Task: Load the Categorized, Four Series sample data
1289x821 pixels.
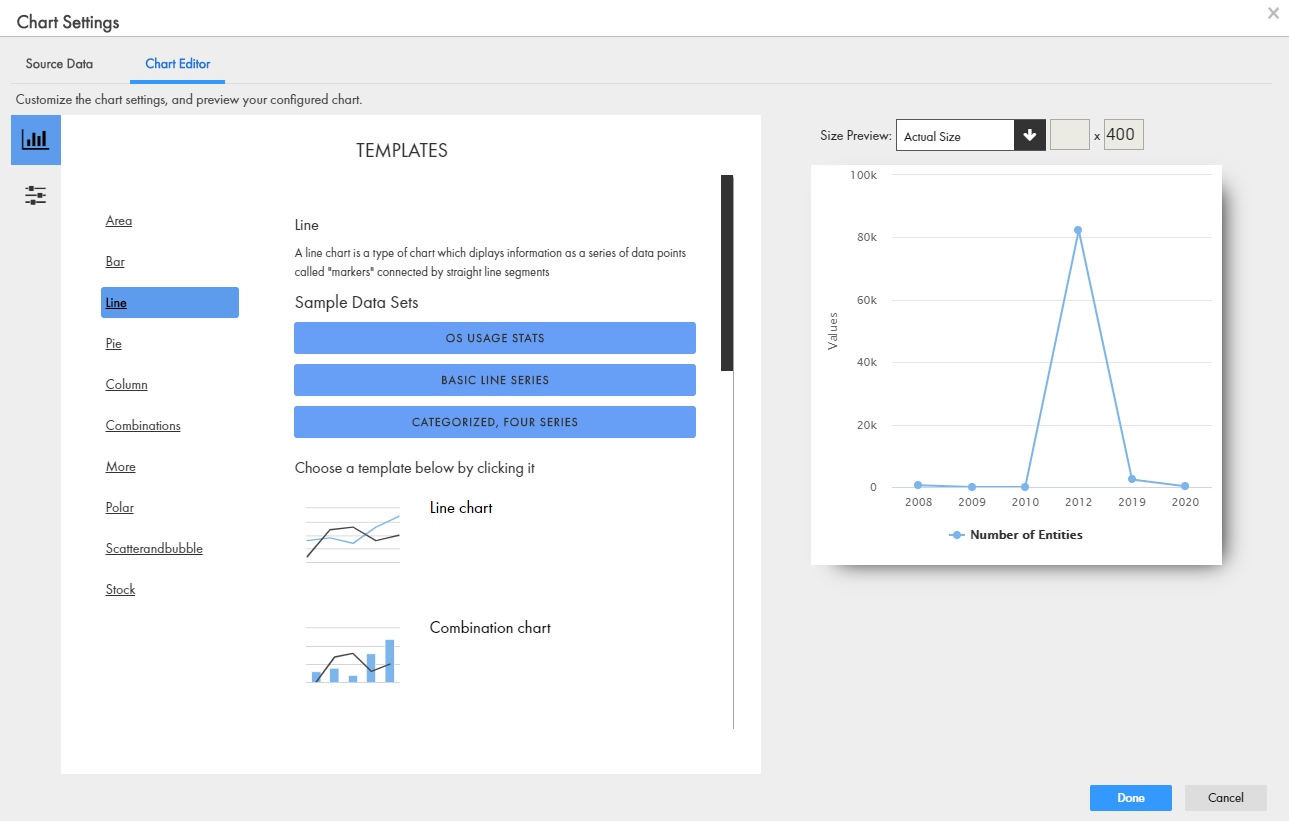Action: (x=495, y=422)
